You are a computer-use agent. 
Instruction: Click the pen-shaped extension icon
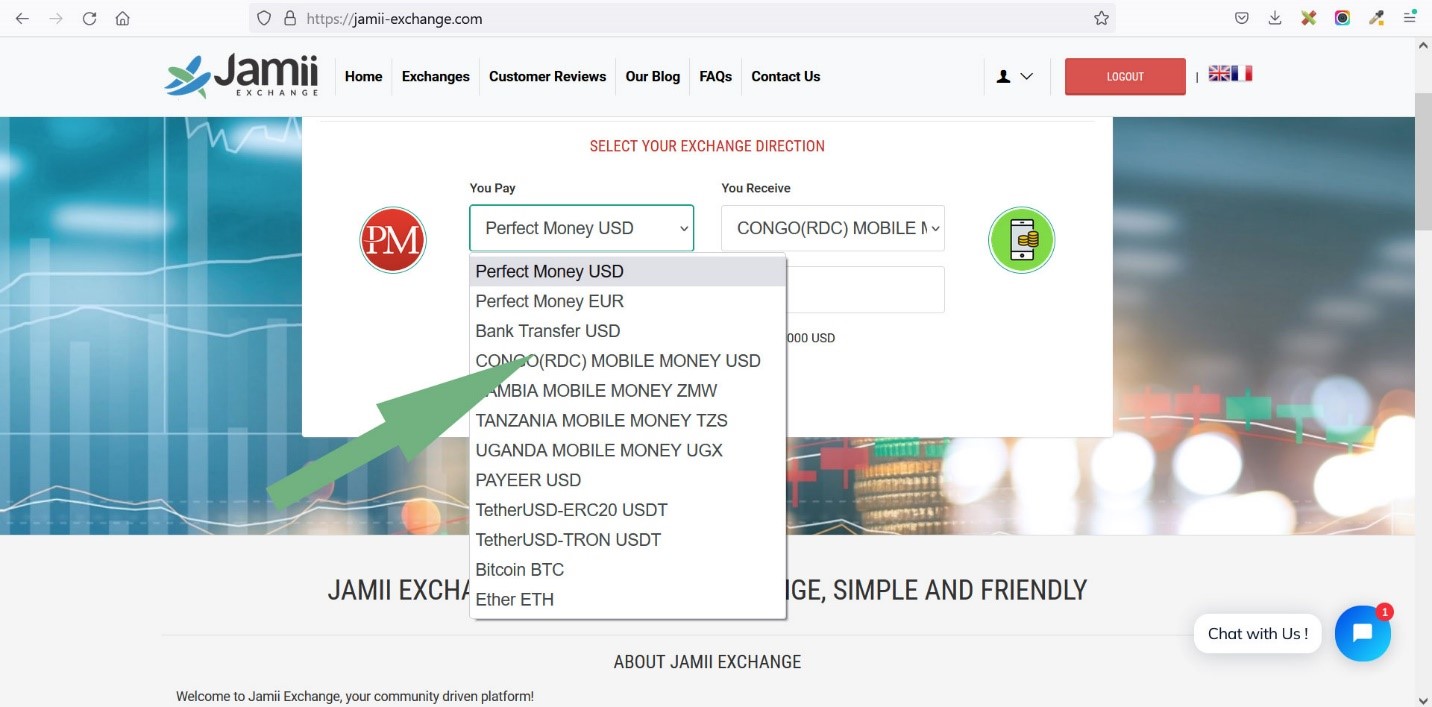pyautogui.click(x=1376, y=18)
